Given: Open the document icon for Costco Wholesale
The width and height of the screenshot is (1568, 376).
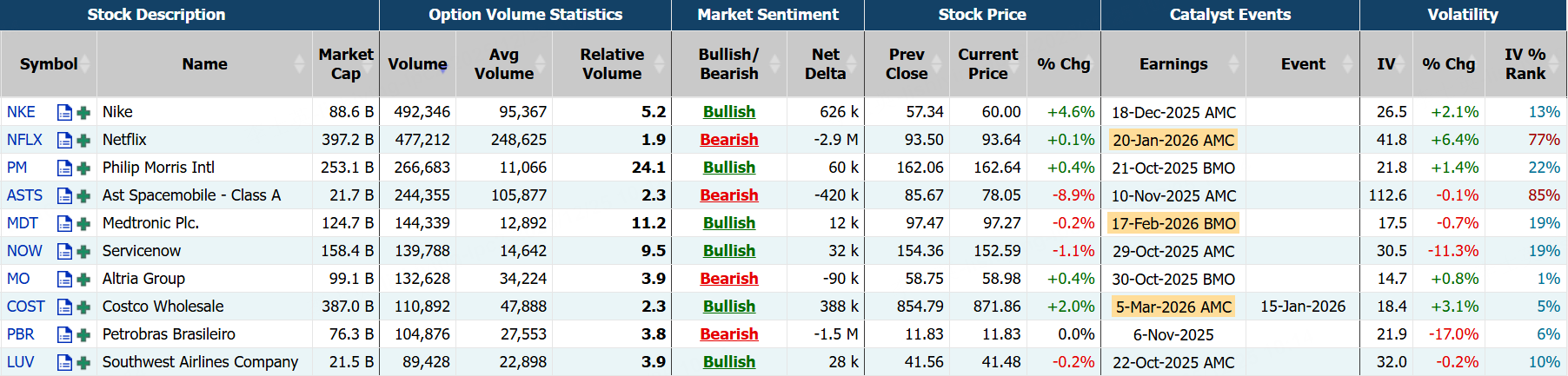Looking at the screenshot, I should pos(64,307).
